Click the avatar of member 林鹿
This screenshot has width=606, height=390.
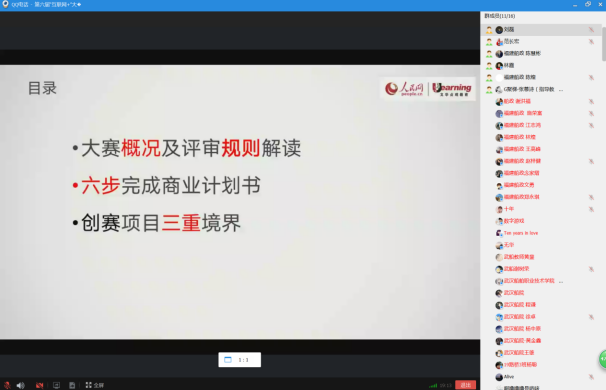click(x=499, y=66)
